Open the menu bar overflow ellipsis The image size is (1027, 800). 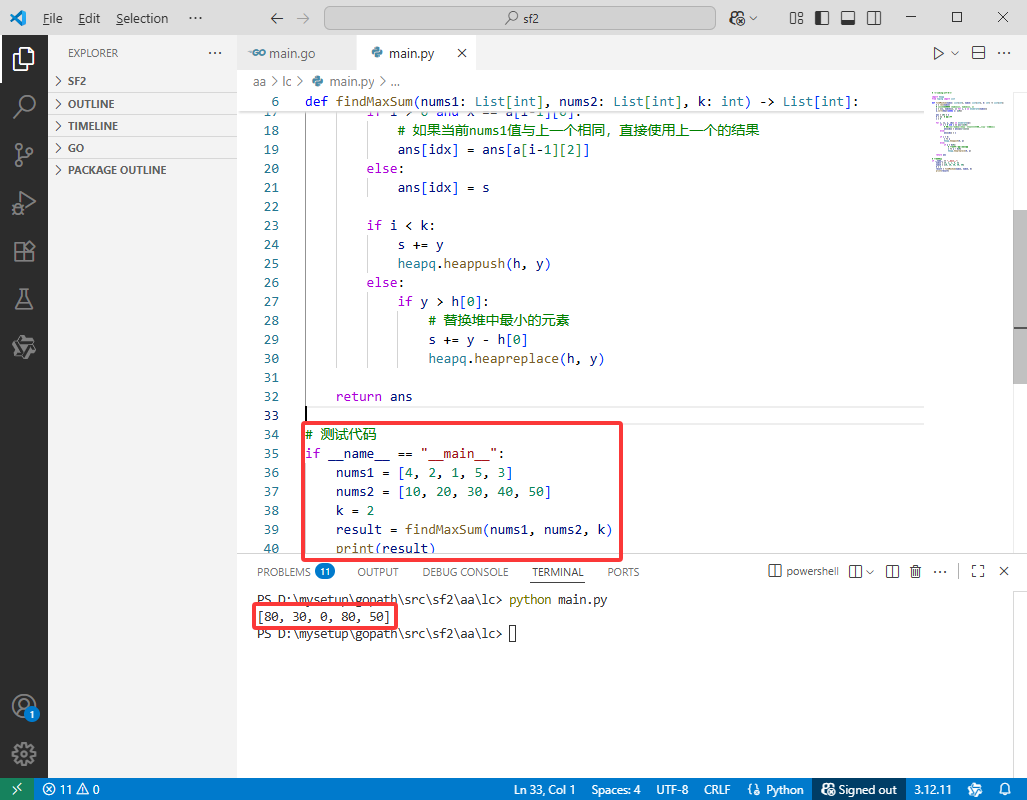195,18
